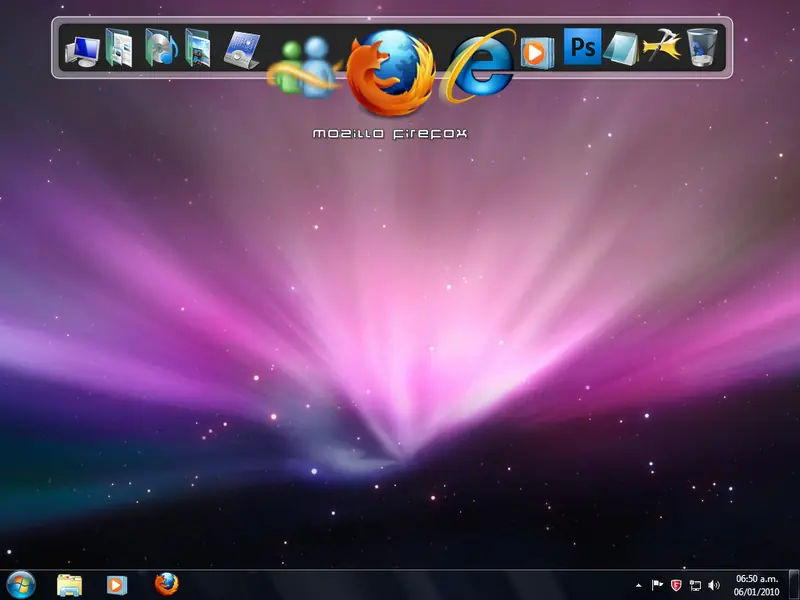Click the Show Desktop strip on the taskbar
Viewport: 800px width, 600px height.
click(x=794, y=585)
